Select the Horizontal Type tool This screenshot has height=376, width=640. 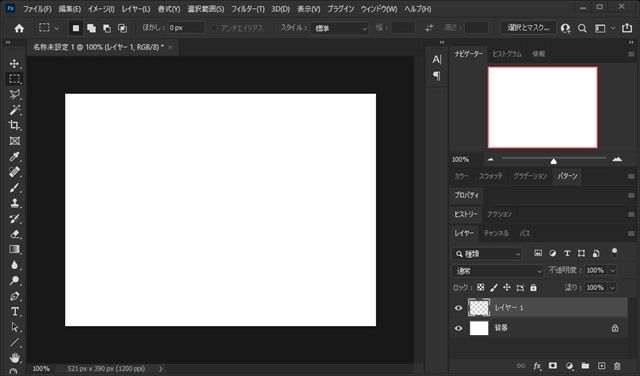coord(14,311)
